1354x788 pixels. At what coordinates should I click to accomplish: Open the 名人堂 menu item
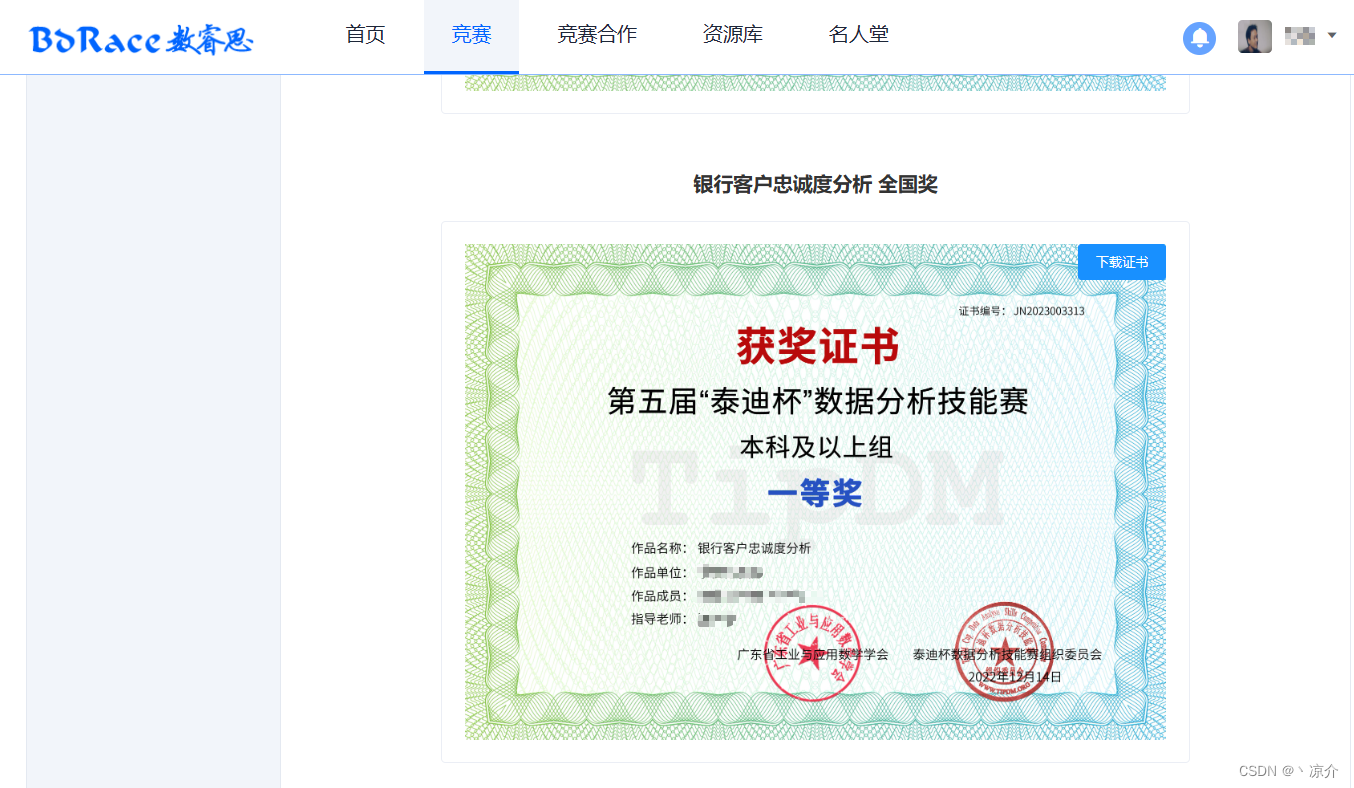[859, 35]
